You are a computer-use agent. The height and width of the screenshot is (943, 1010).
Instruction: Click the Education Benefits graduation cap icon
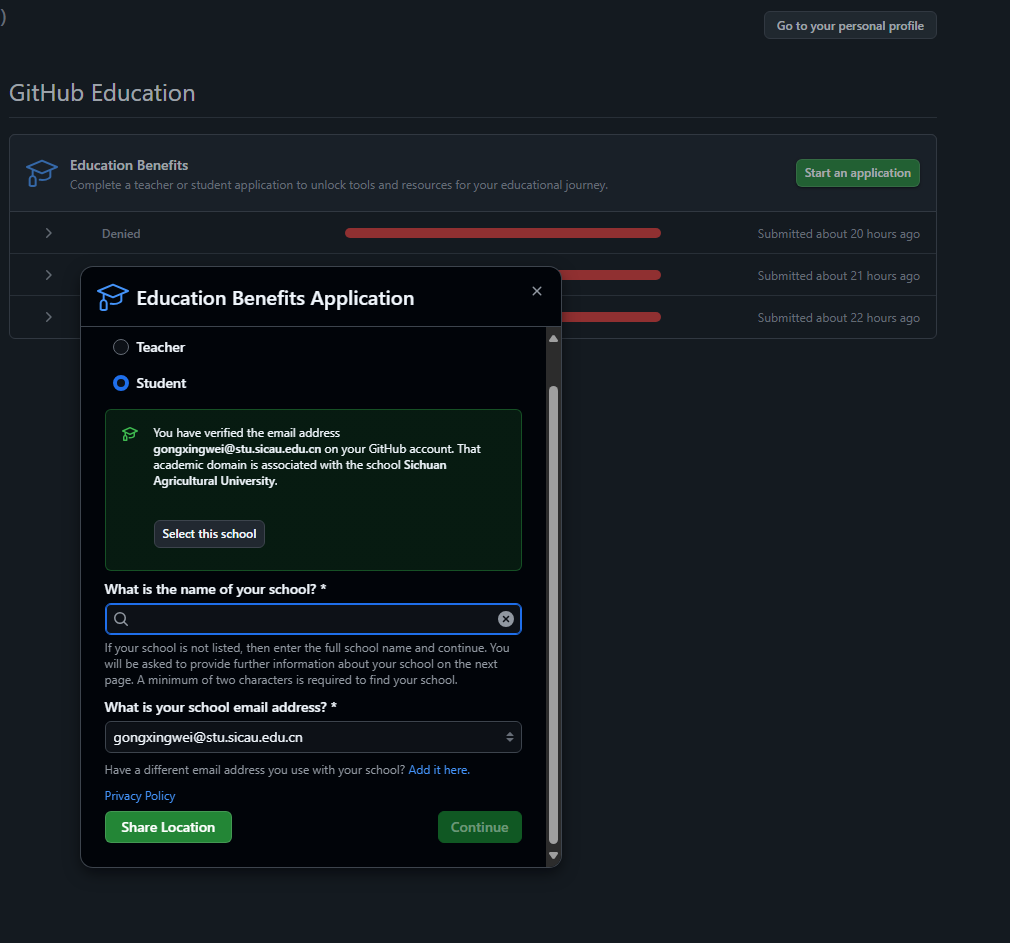42,173
